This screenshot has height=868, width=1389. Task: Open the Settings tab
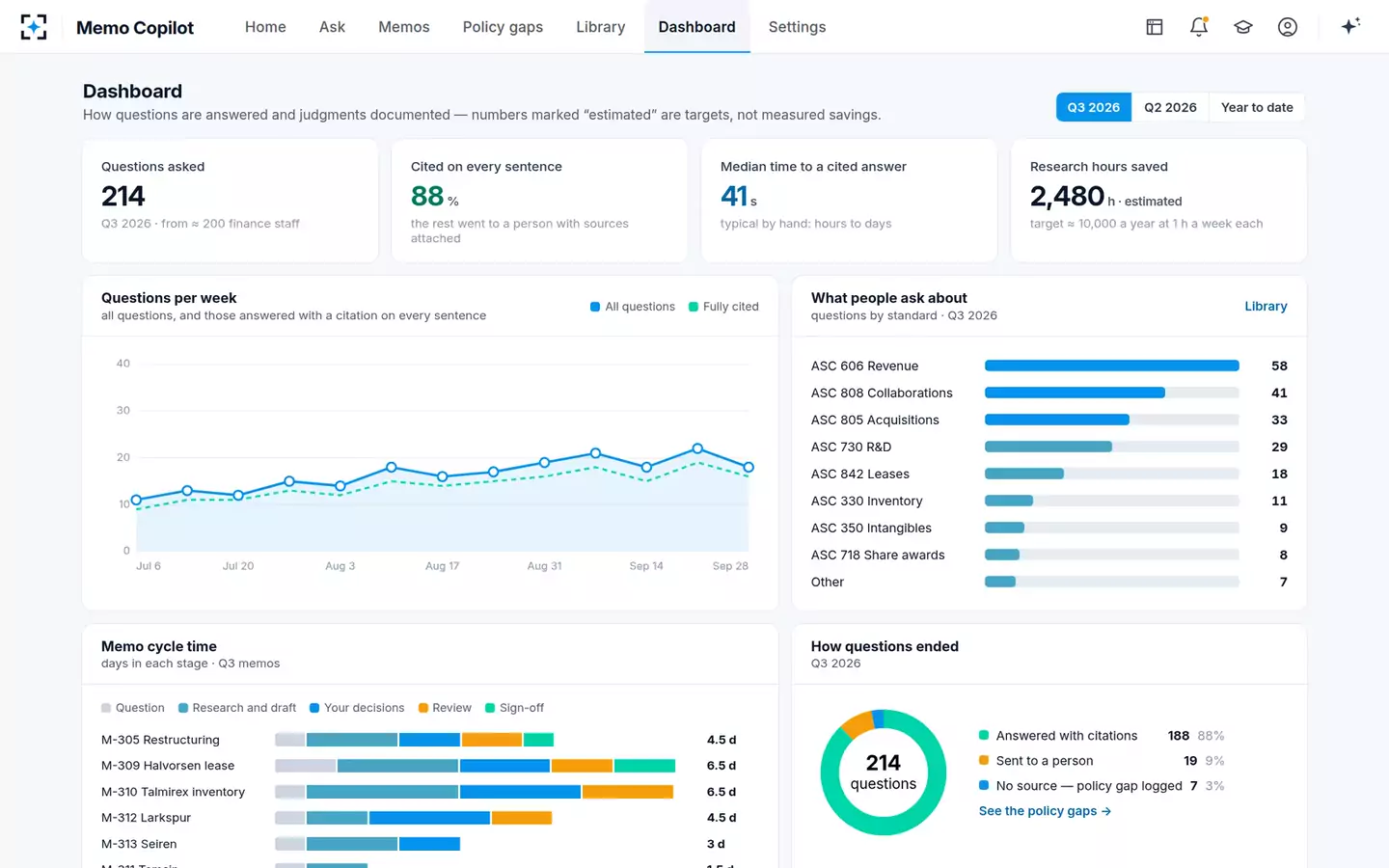(797, 27)
